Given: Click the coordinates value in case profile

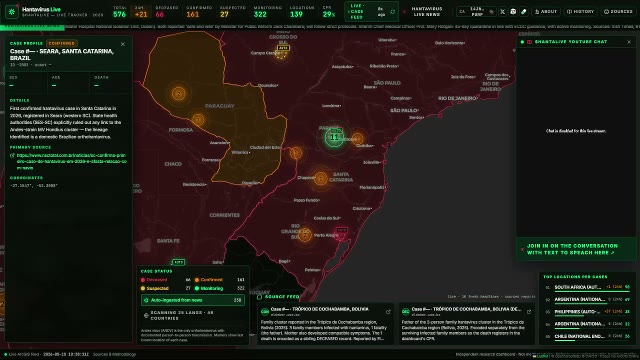Looking at the screenshot, I should (x=34, y=186).
